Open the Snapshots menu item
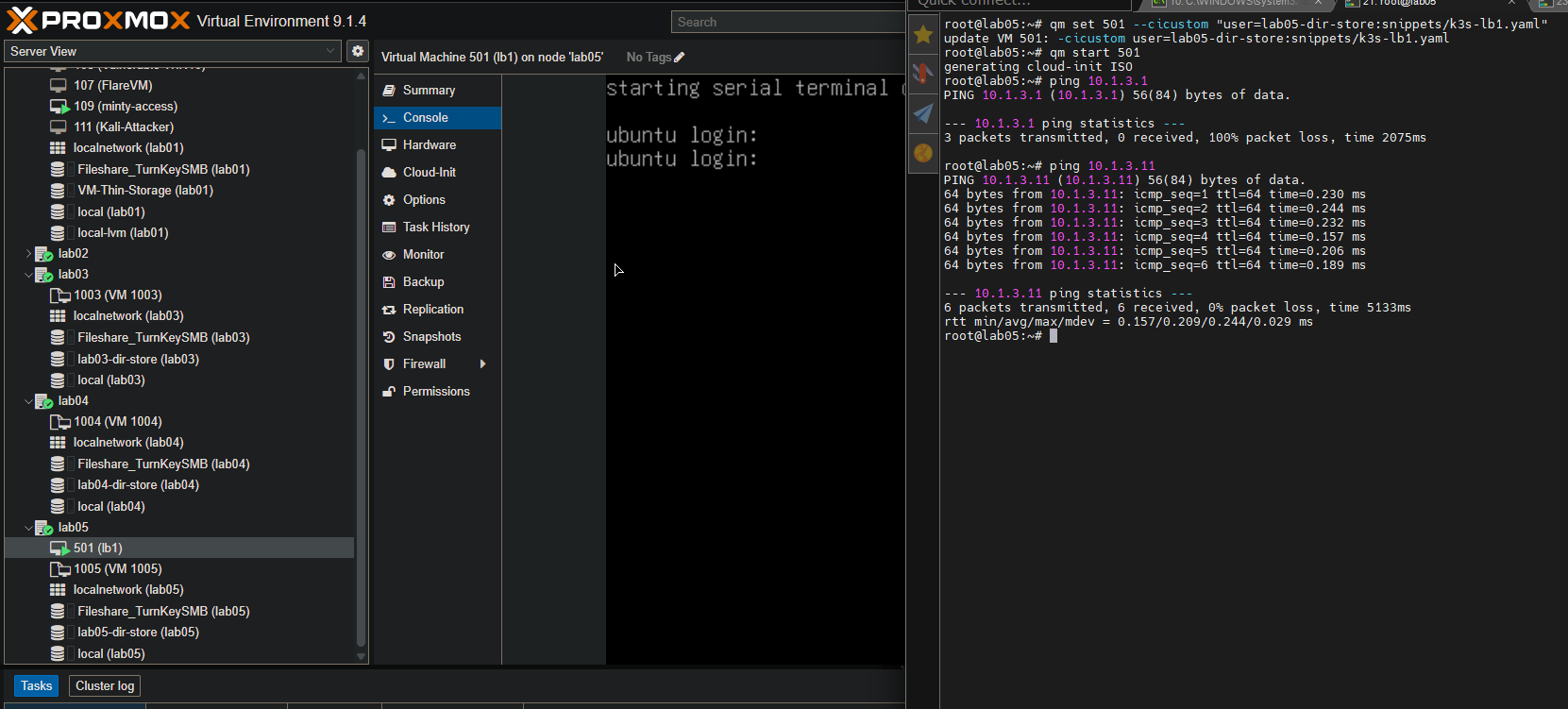 (x=431, y=336)
